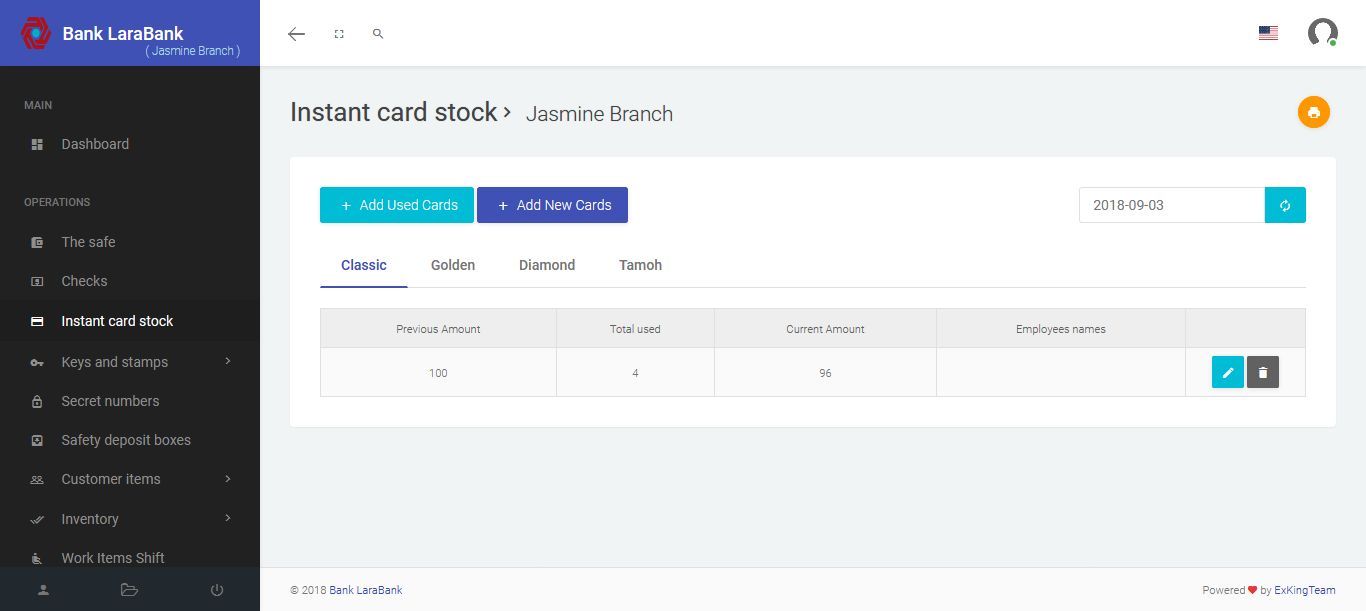The height and width of the screenshot is (611, 1366).
Task: Click the orange print icon
Action: pos(1313,112)
